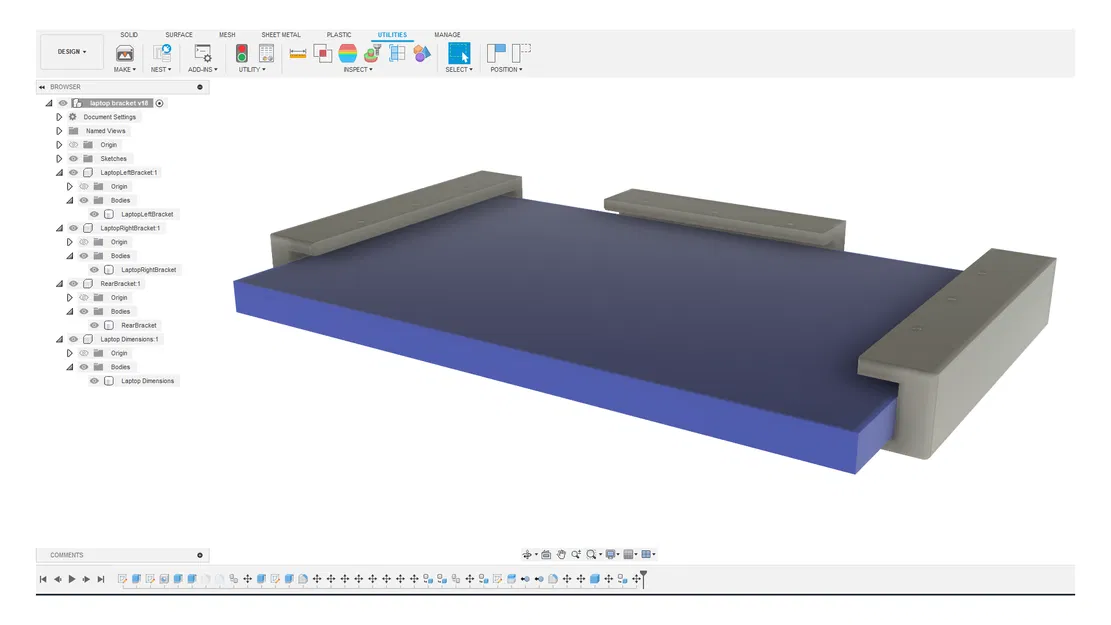Toggle visibility of the Laptop Dimensions body
The width and height of the screenshot is (1111, 625).
tap(94, 381)
